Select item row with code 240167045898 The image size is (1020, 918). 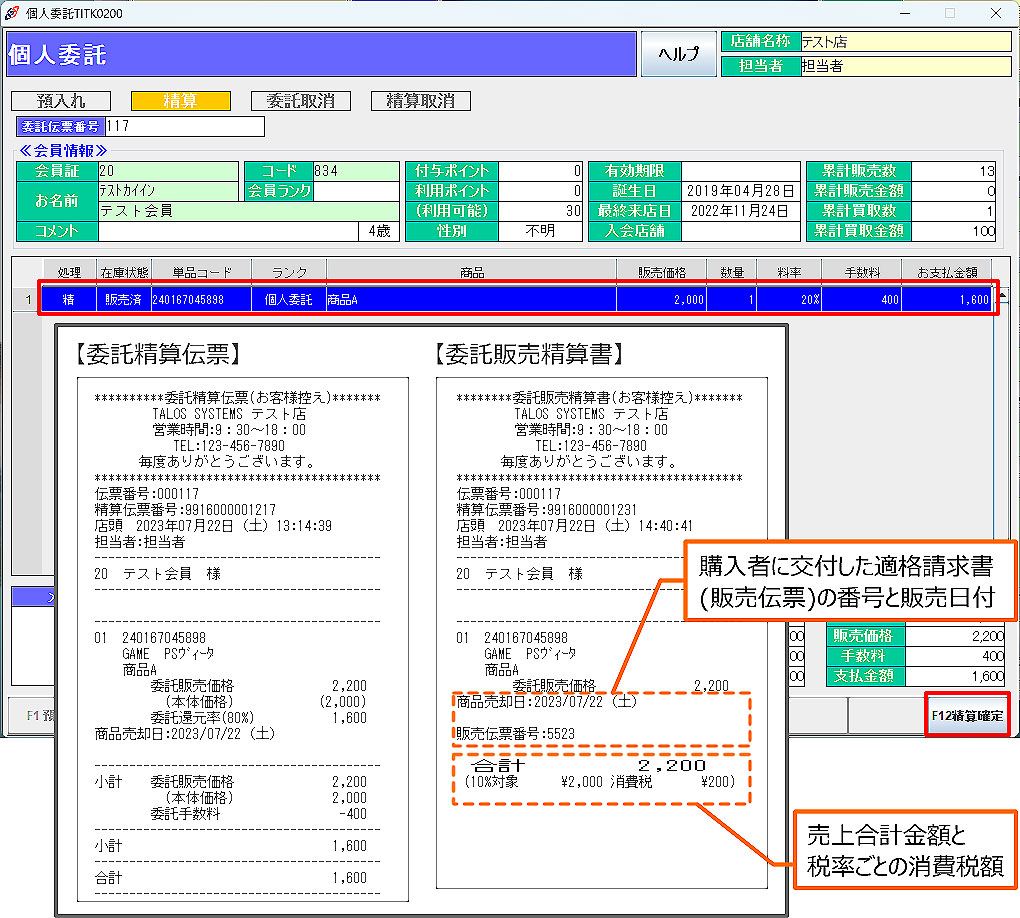pos(518,299)
